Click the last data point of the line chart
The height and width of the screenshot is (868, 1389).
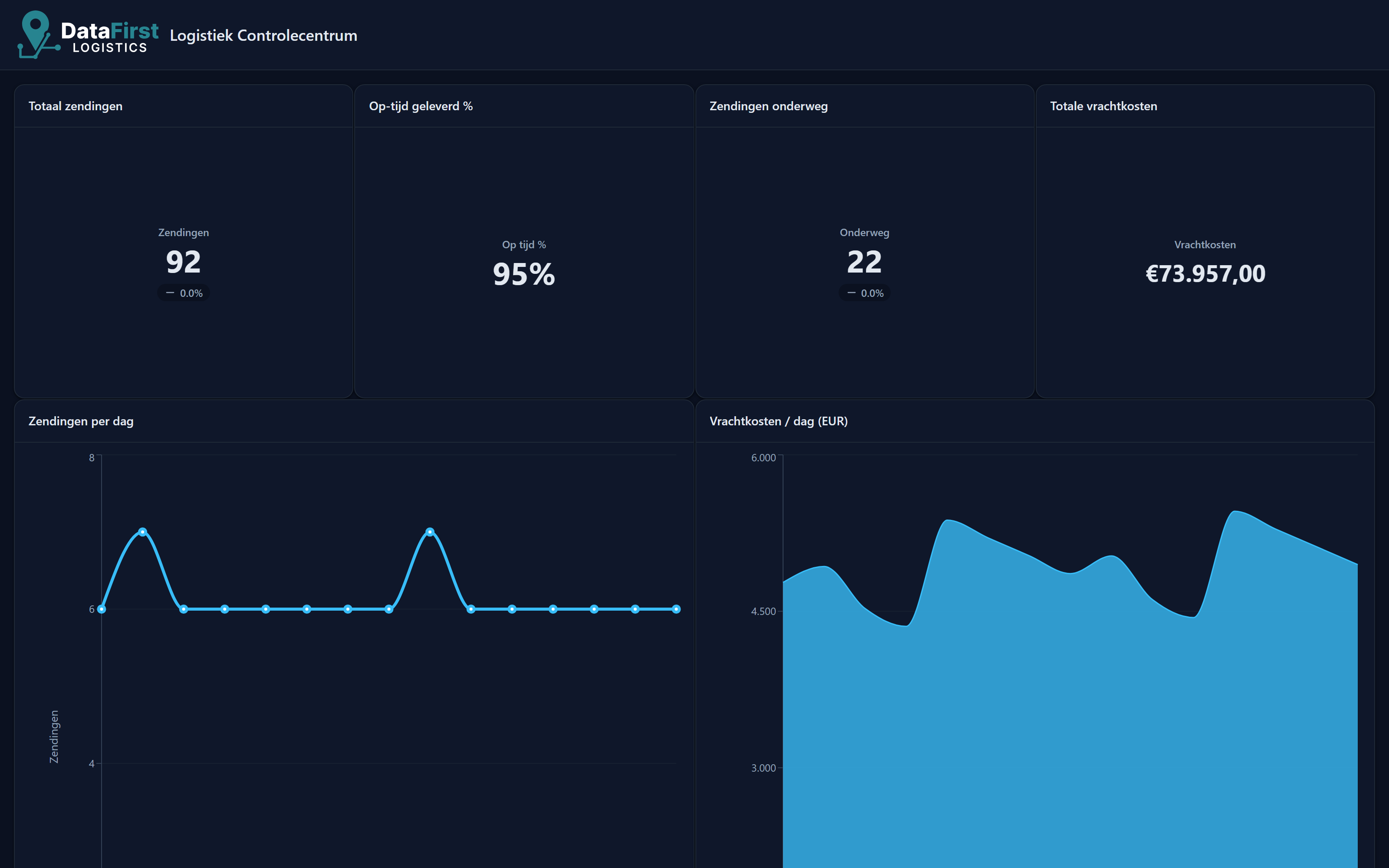pyautogui.click(x=676, y=609)
